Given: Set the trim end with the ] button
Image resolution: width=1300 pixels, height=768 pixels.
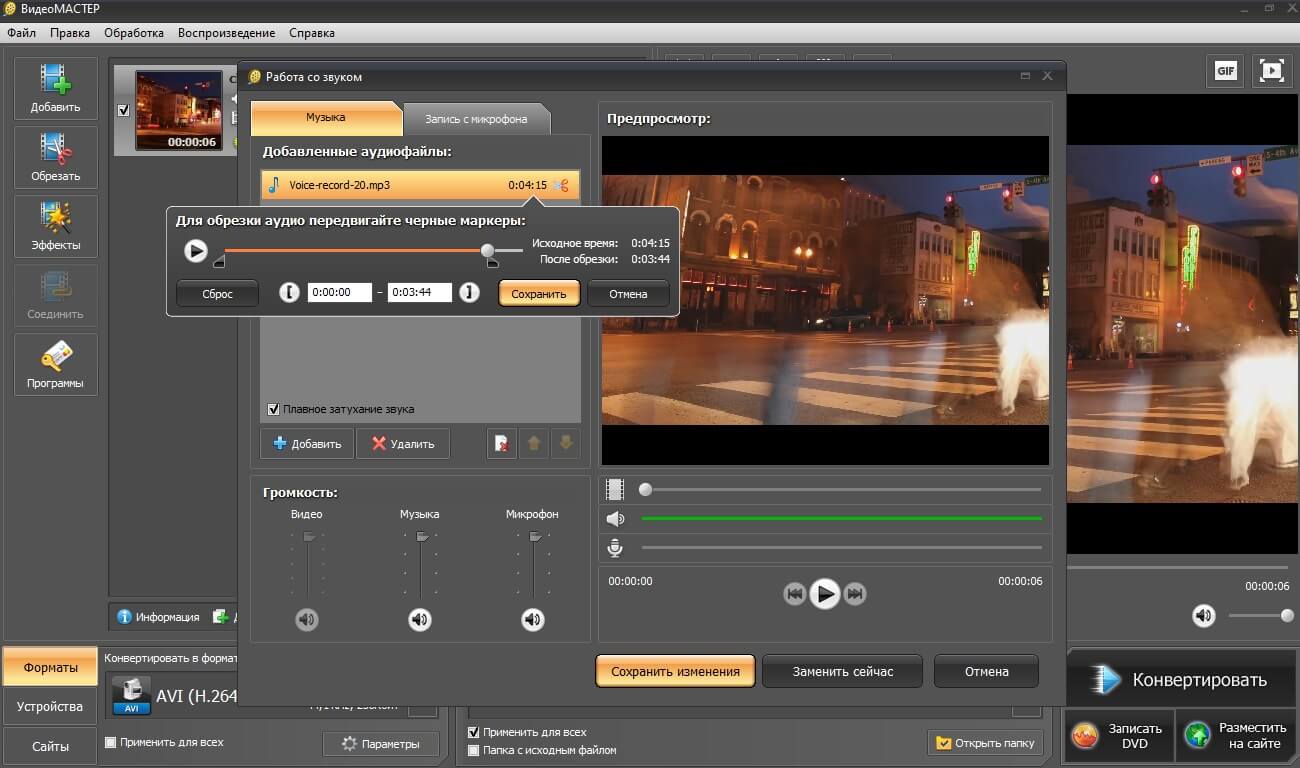Looking at the screenshot, I should pyautogui.click(x=470, y=293).
